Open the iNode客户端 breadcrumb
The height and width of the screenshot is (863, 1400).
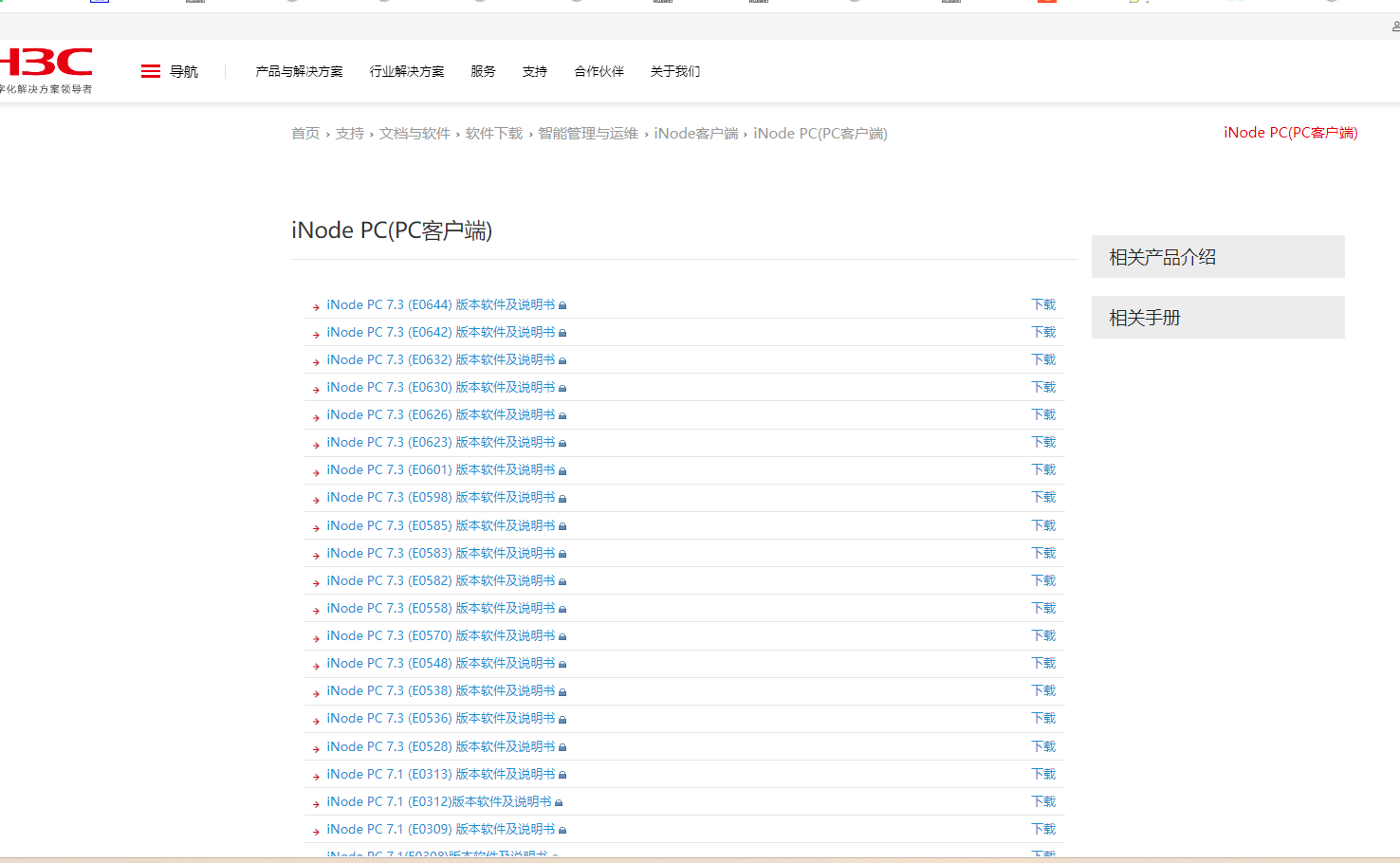pos(696,134)
